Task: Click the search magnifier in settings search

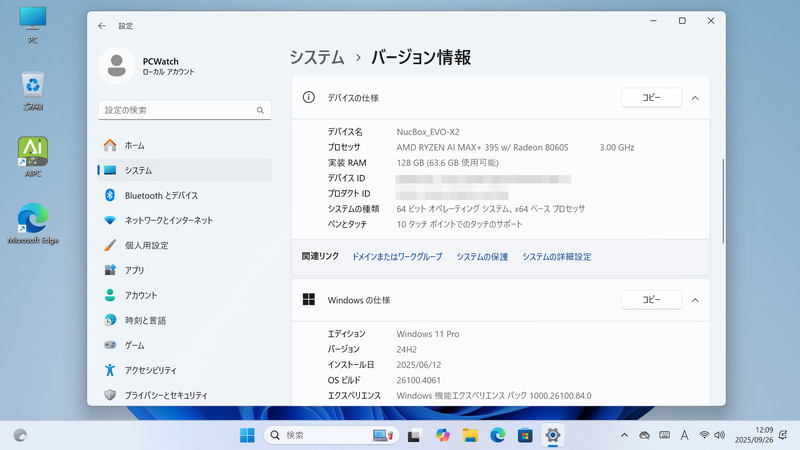Action: (x=260, y=110)
